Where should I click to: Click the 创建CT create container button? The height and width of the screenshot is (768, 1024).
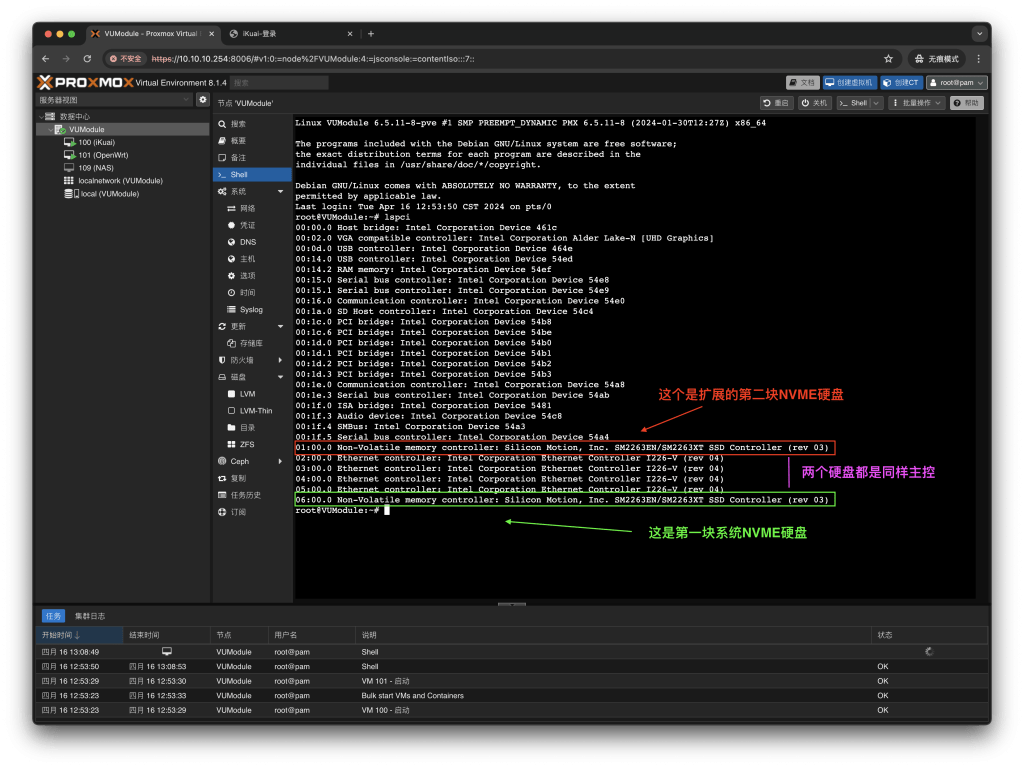click(901, 82)
